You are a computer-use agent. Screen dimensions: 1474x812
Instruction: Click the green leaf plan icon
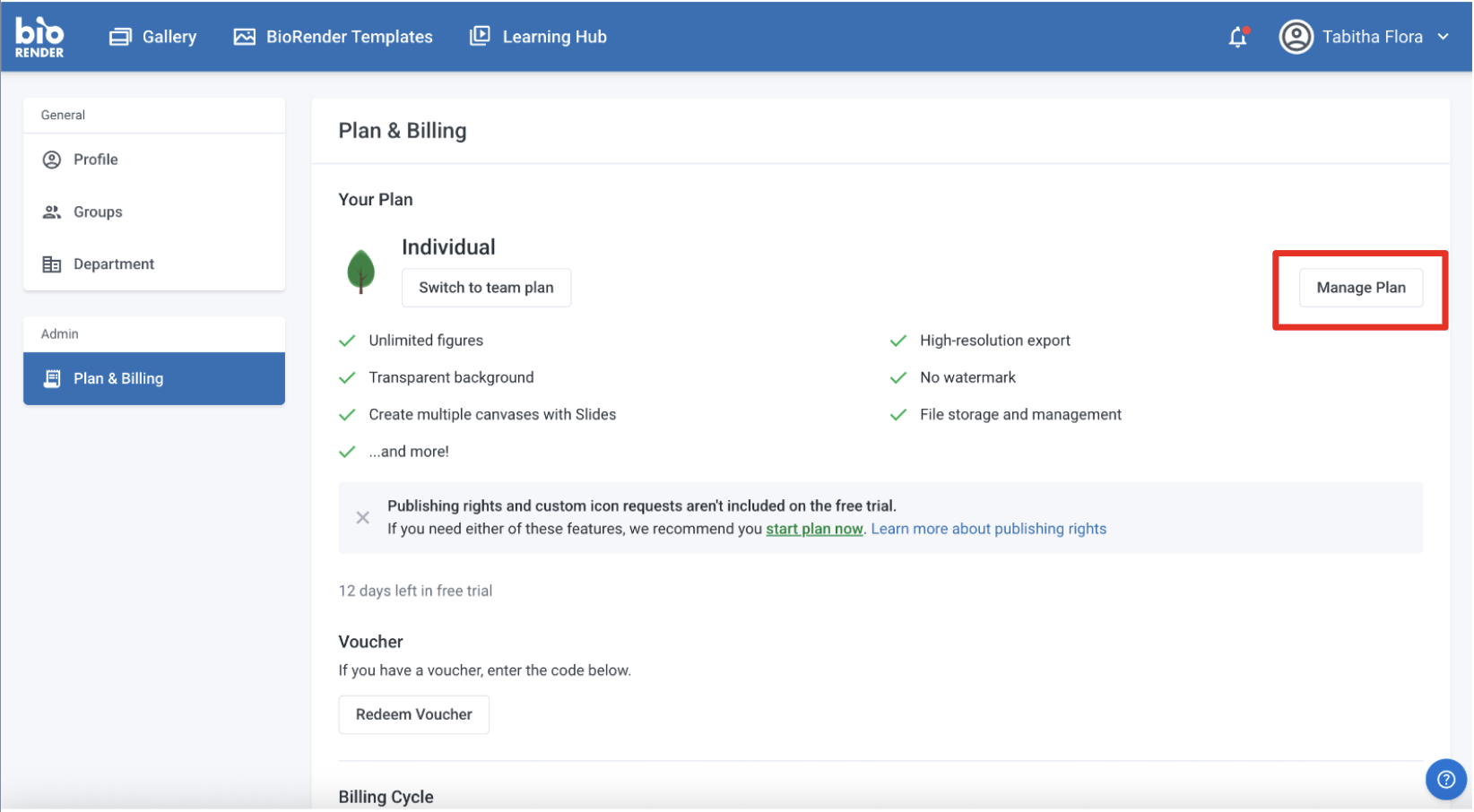click(x=360, y=272)
